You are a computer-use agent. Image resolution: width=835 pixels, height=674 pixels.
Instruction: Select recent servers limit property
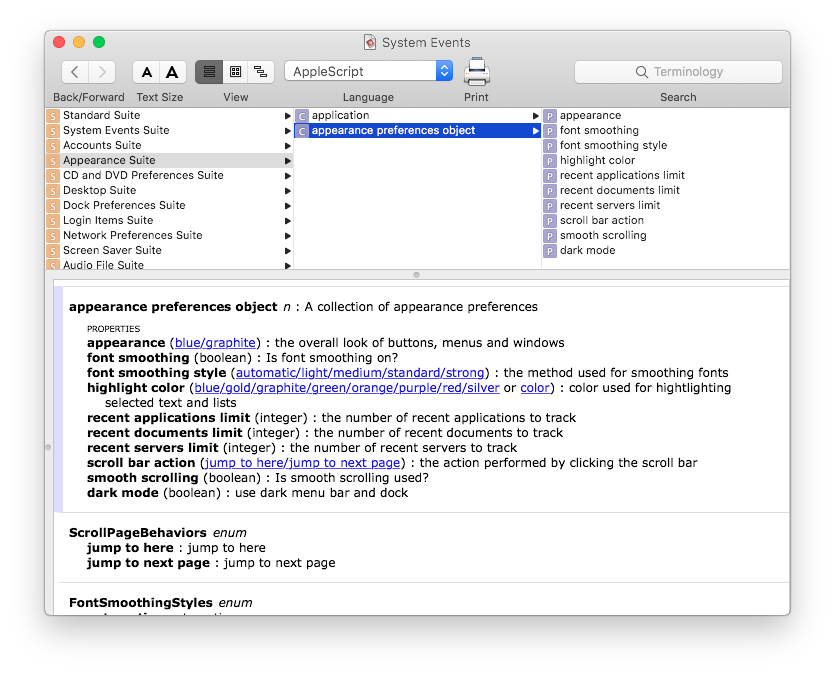coord(666,205)
